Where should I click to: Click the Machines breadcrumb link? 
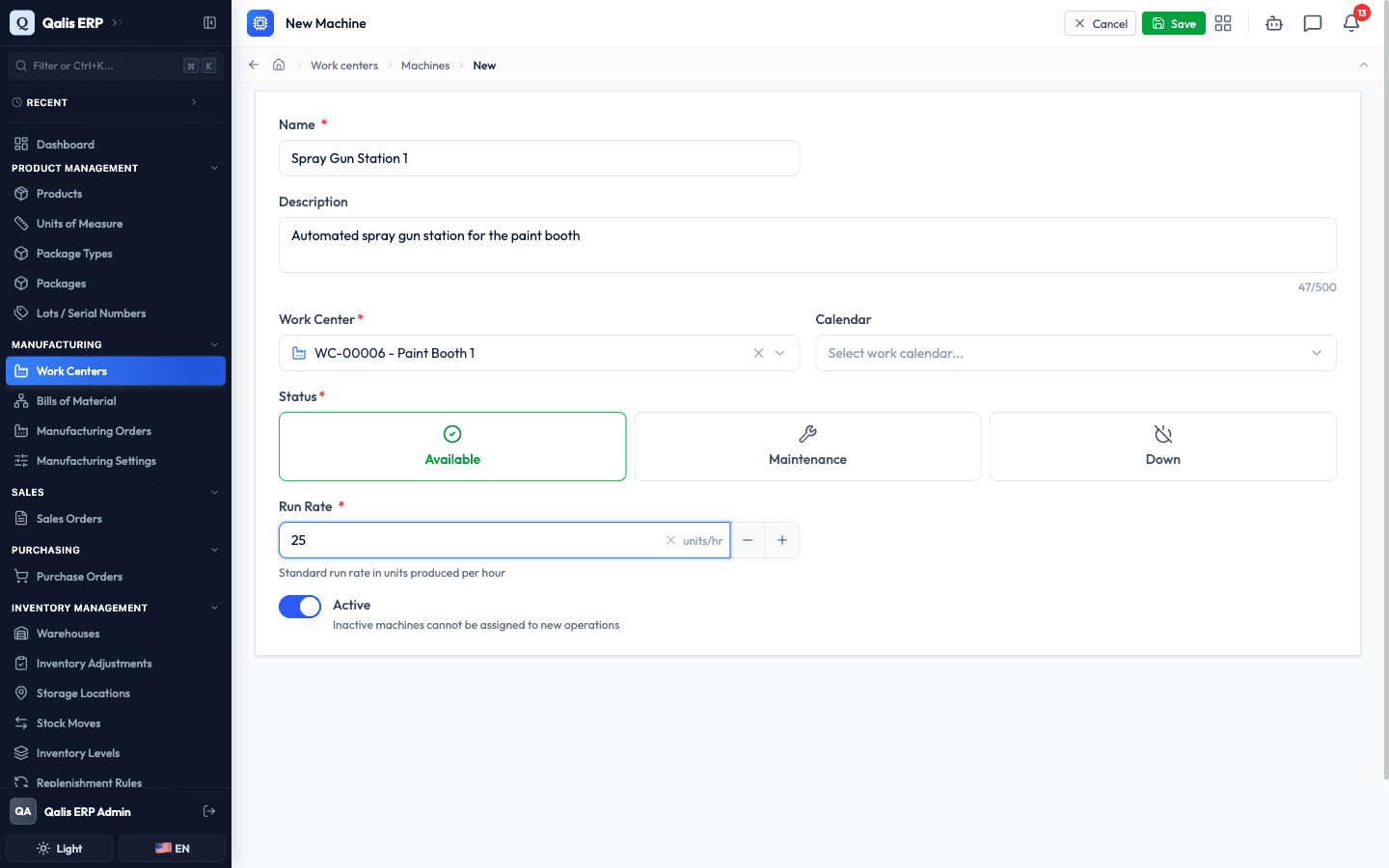pyautogui.click(x=425, y=66)
